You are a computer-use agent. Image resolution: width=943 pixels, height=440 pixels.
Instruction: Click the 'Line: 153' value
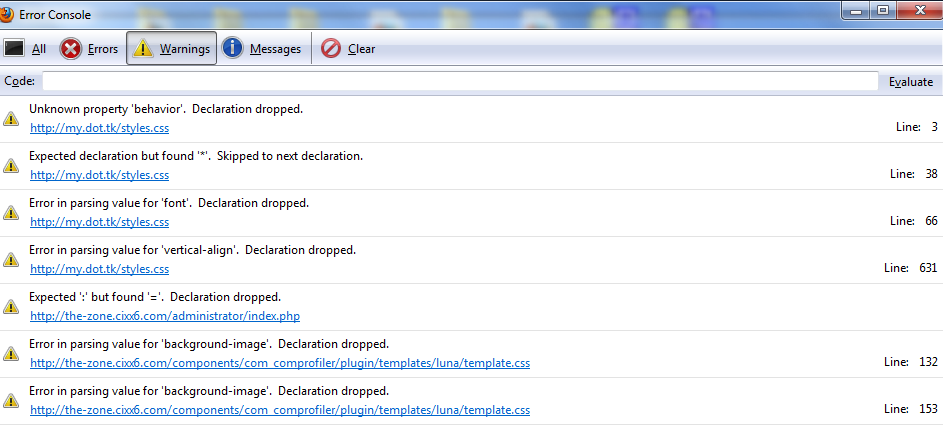click(911, 409)
